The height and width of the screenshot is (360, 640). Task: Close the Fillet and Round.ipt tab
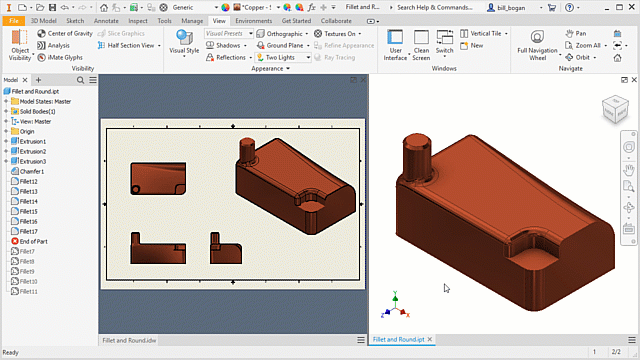point(430,340)
